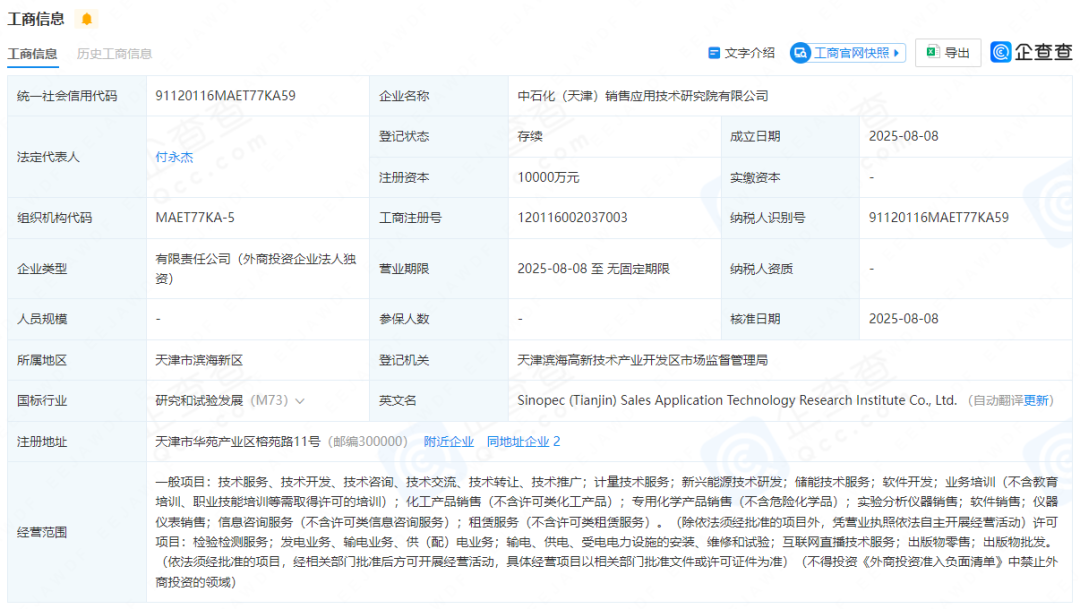Click the taxpayer ID value beside 纳税人识别号
Viewport: 1080px width, 609px height.
tap(938, 218)
